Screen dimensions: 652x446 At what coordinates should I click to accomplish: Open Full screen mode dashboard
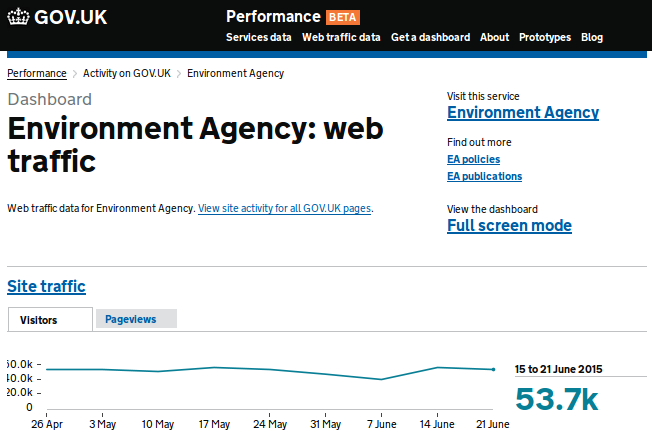click(x=509, y=226)
